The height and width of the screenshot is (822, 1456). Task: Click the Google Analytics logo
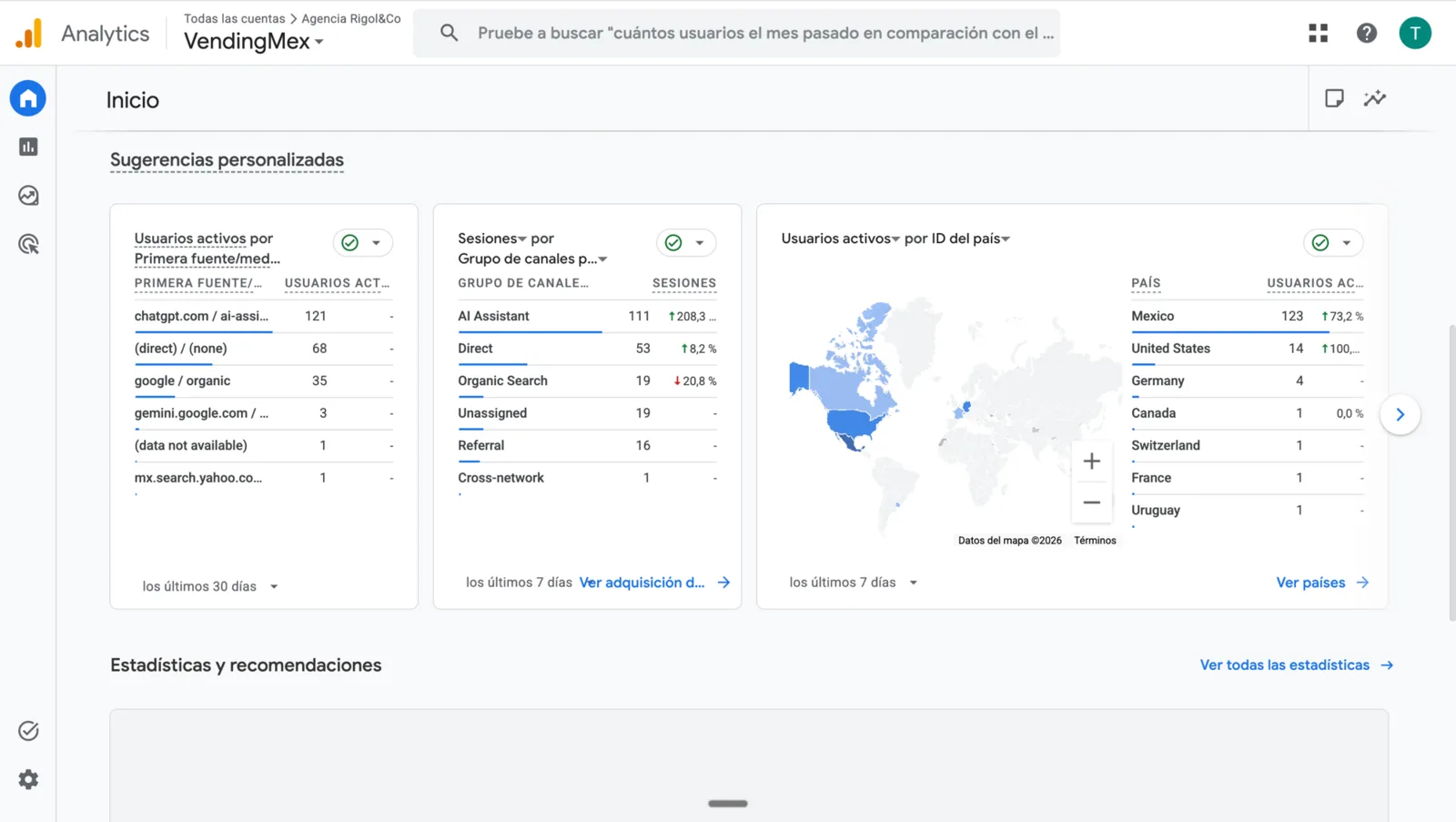point(28,34)
